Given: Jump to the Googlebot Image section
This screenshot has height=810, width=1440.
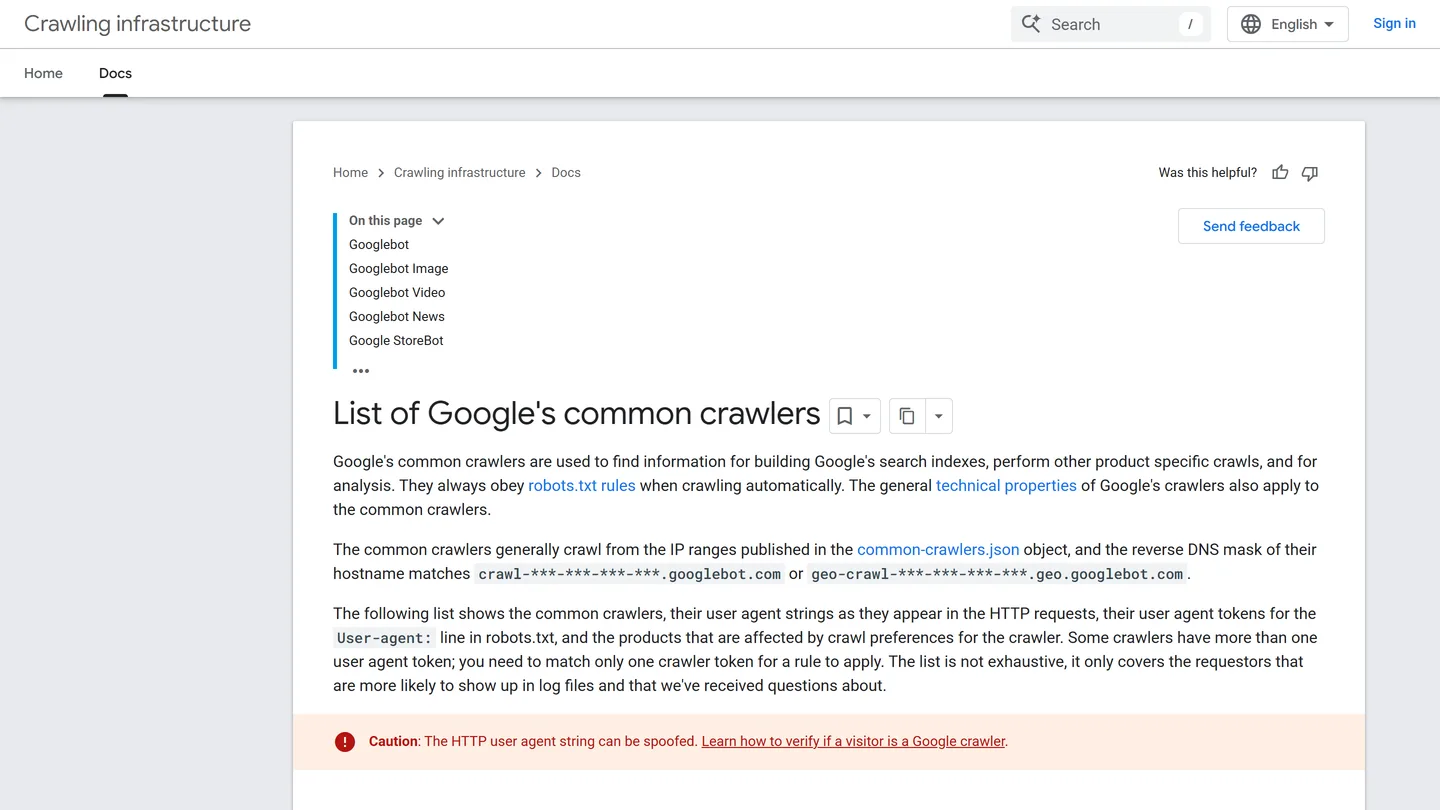Looking at the screenshot, I should 399,269.
